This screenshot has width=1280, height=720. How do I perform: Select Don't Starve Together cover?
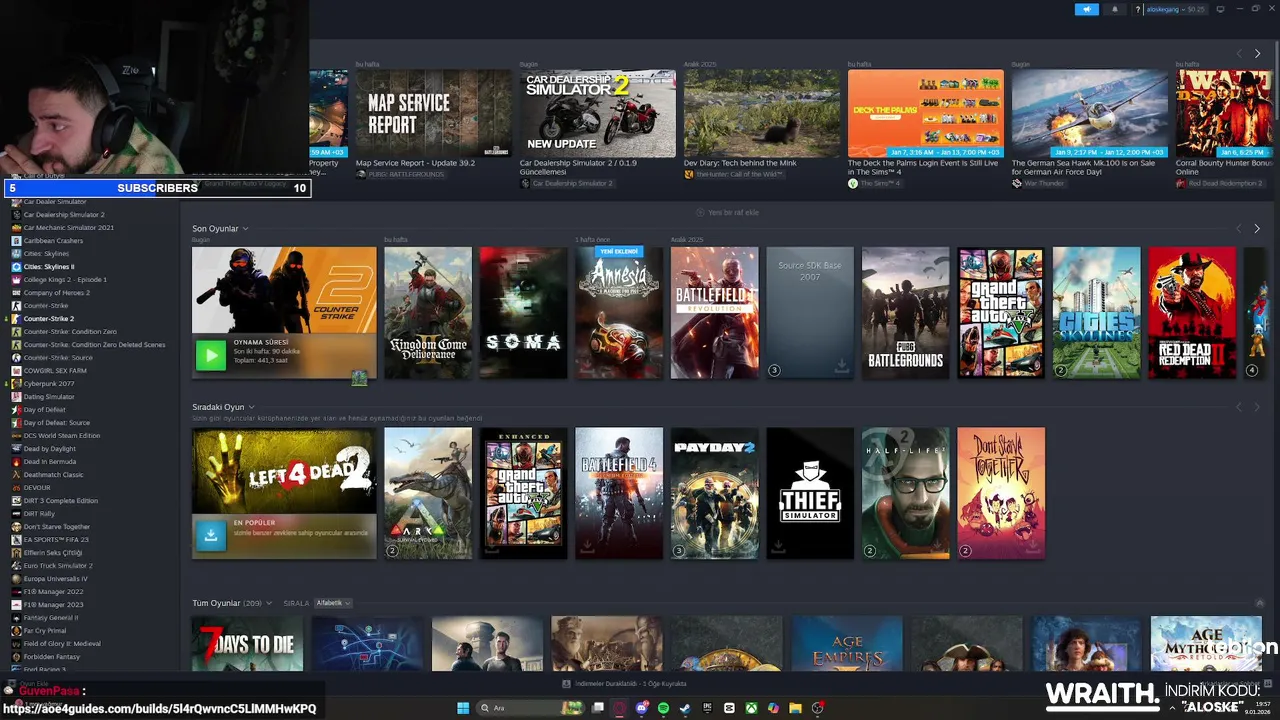click(x=1001, y=493)
